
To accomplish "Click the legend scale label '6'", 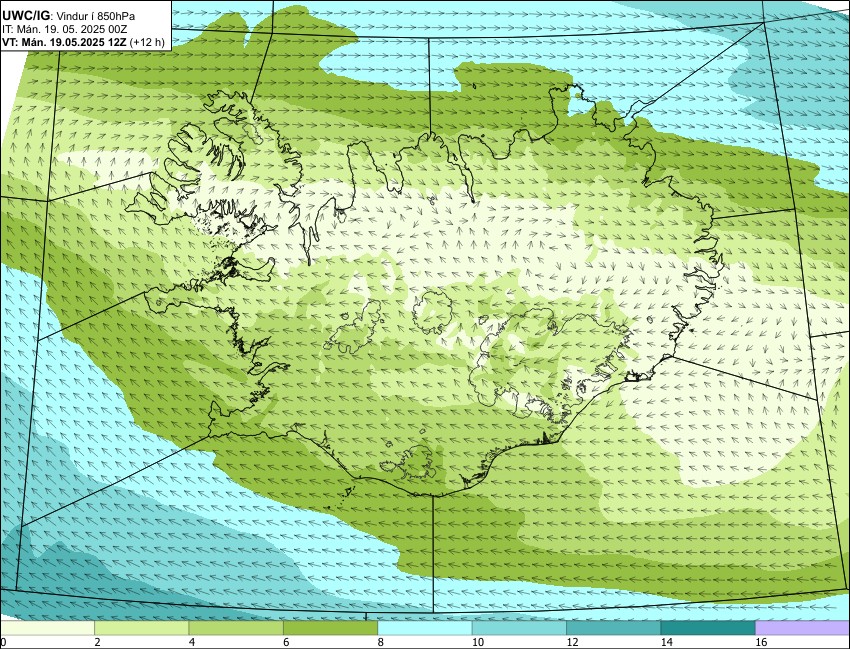I will 286,642.
